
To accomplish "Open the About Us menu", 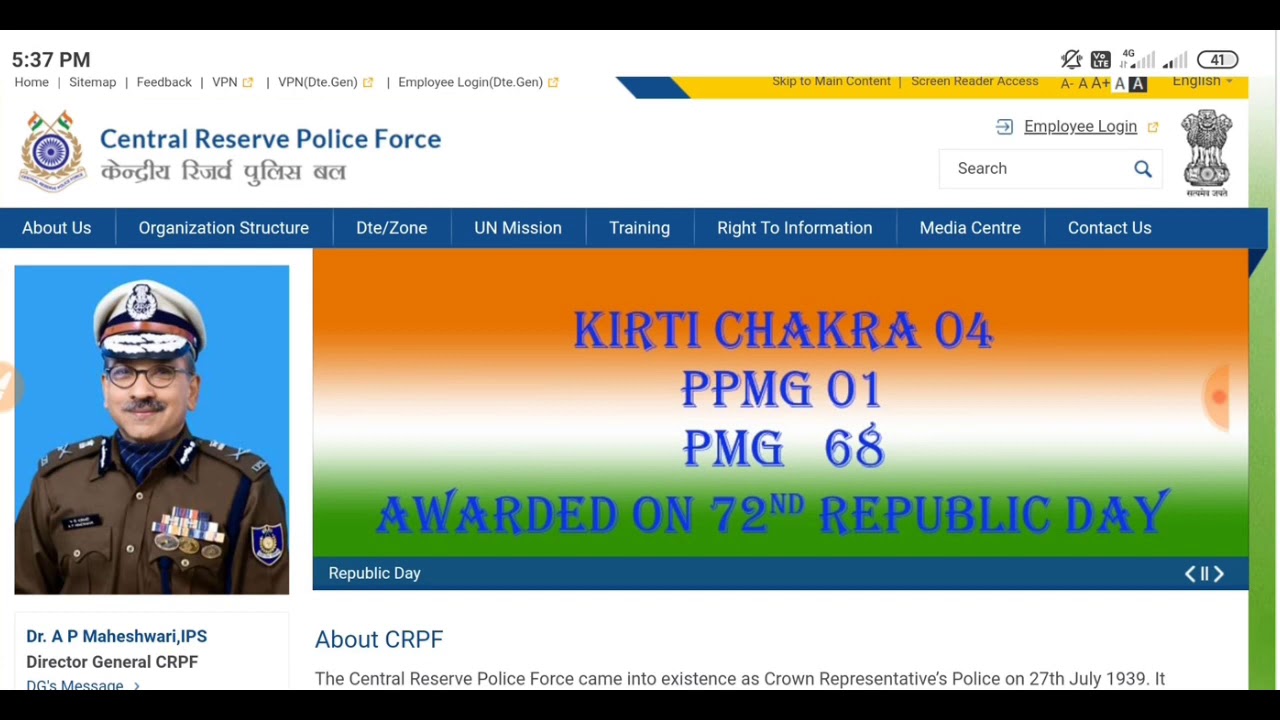I will pos(57,228).
